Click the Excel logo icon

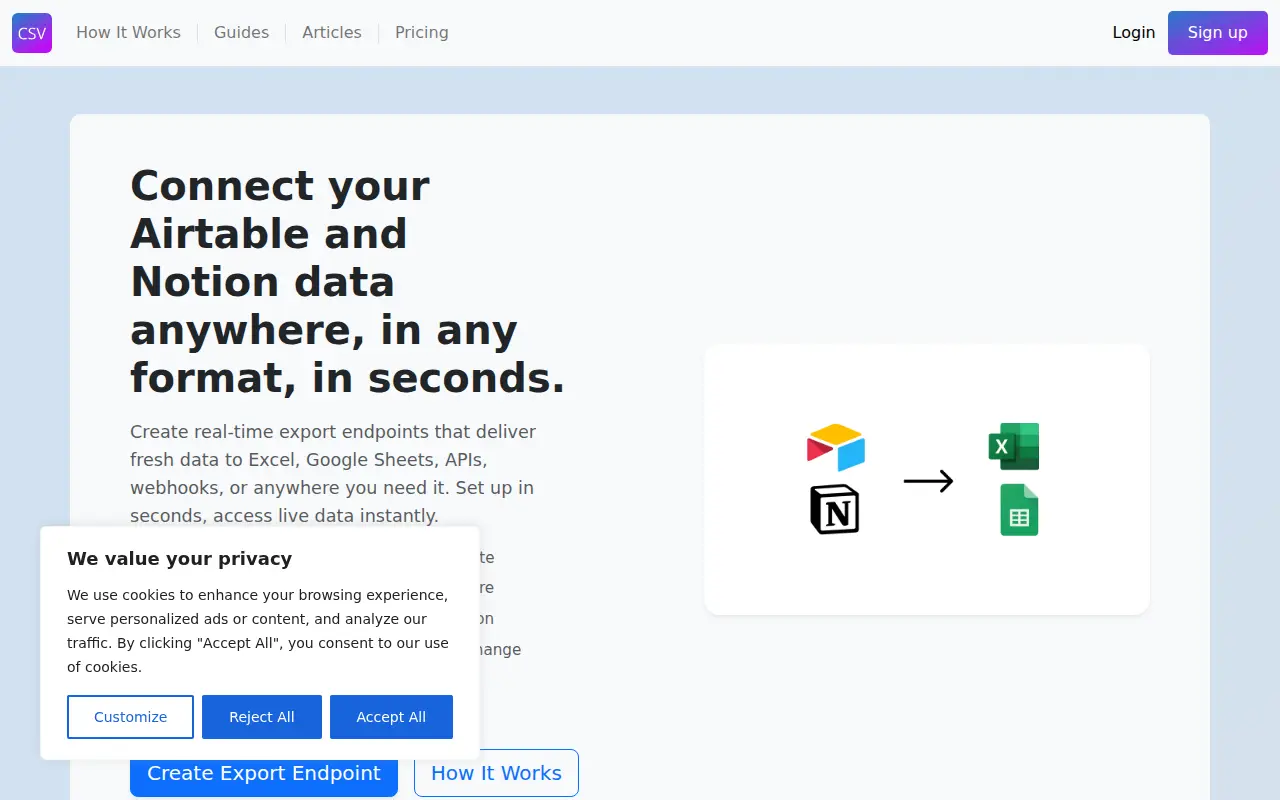click(1014, 446)
